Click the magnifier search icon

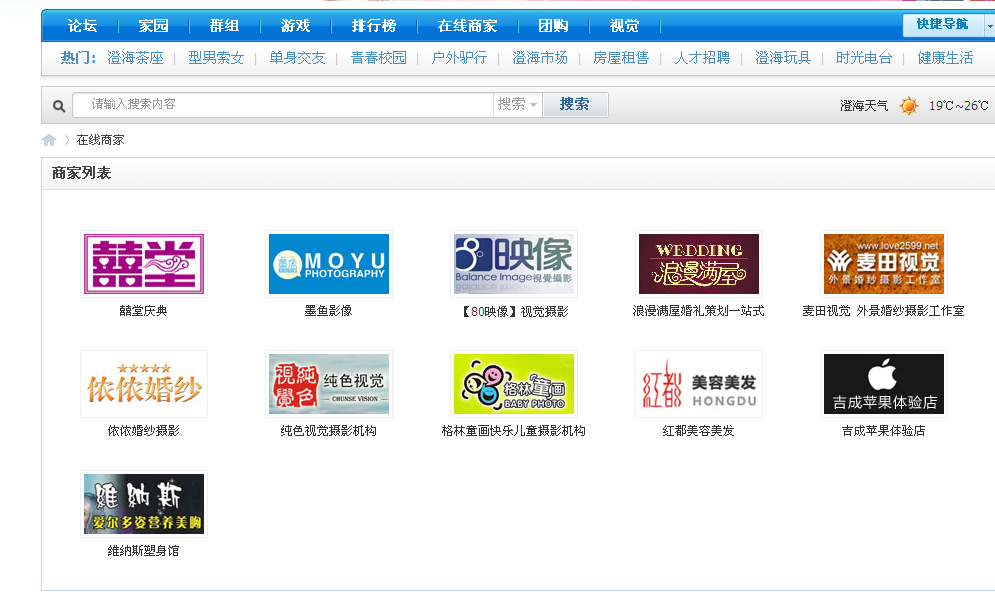59,106
